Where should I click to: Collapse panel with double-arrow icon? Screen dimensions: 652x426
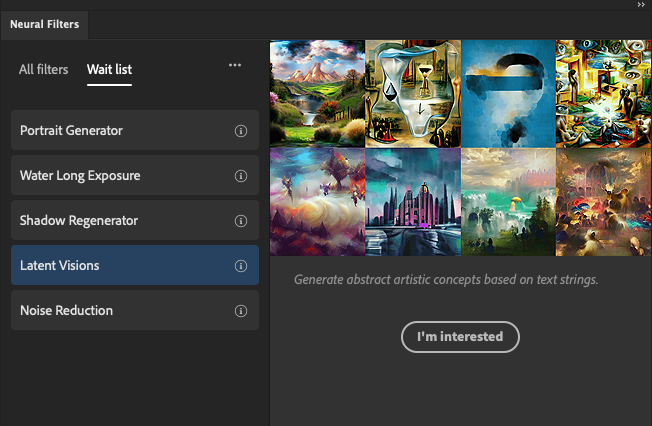click(x=641, y=5)
